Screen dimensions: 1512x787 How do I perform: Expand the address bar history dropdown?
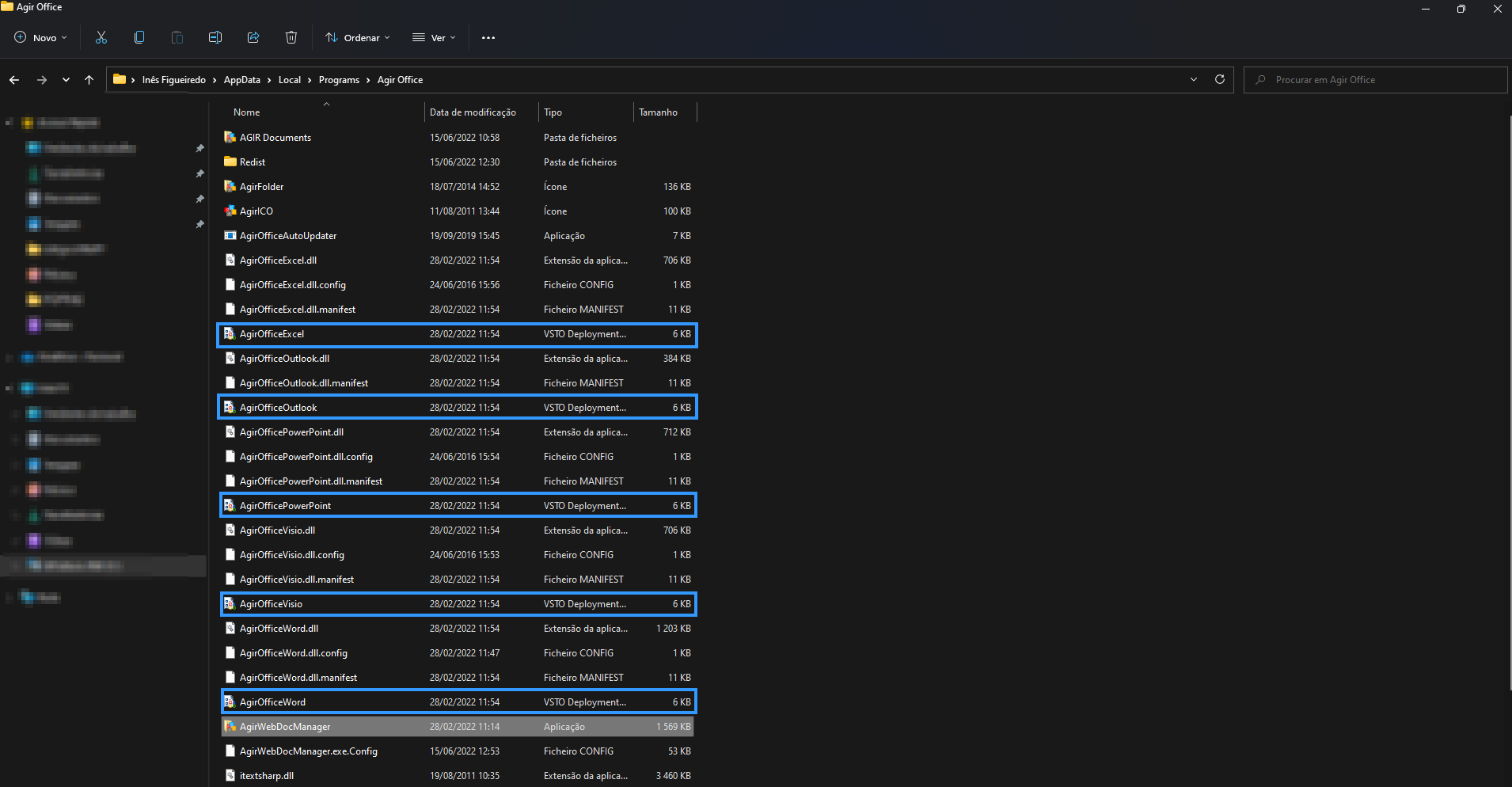1194,79
